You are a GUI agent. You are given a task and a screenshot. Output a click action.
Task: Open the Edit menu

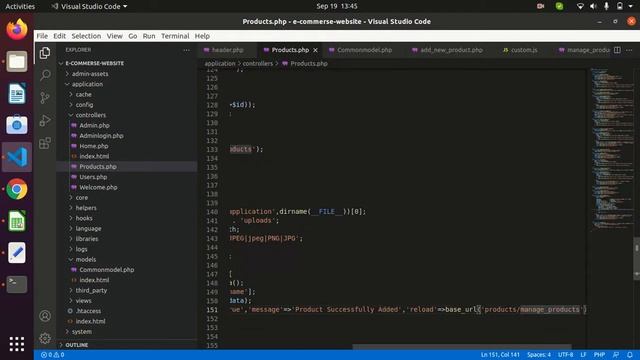click(x=60, y=36)
